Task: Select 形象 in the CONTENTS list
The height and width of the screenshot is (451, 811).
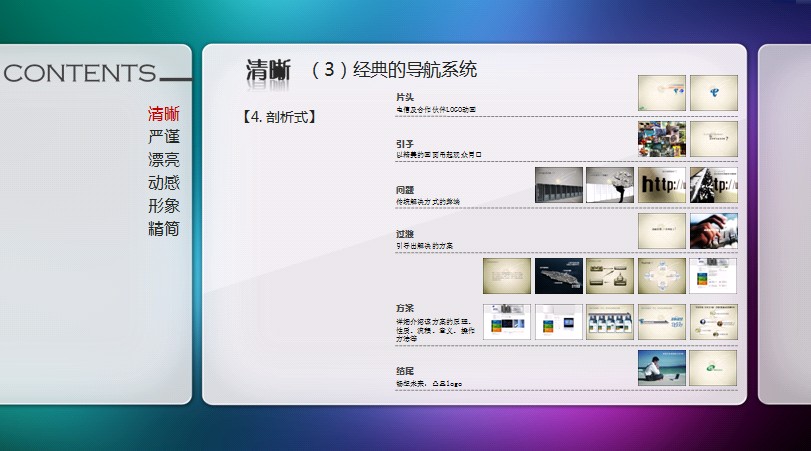Action: (x=163, y=206)
